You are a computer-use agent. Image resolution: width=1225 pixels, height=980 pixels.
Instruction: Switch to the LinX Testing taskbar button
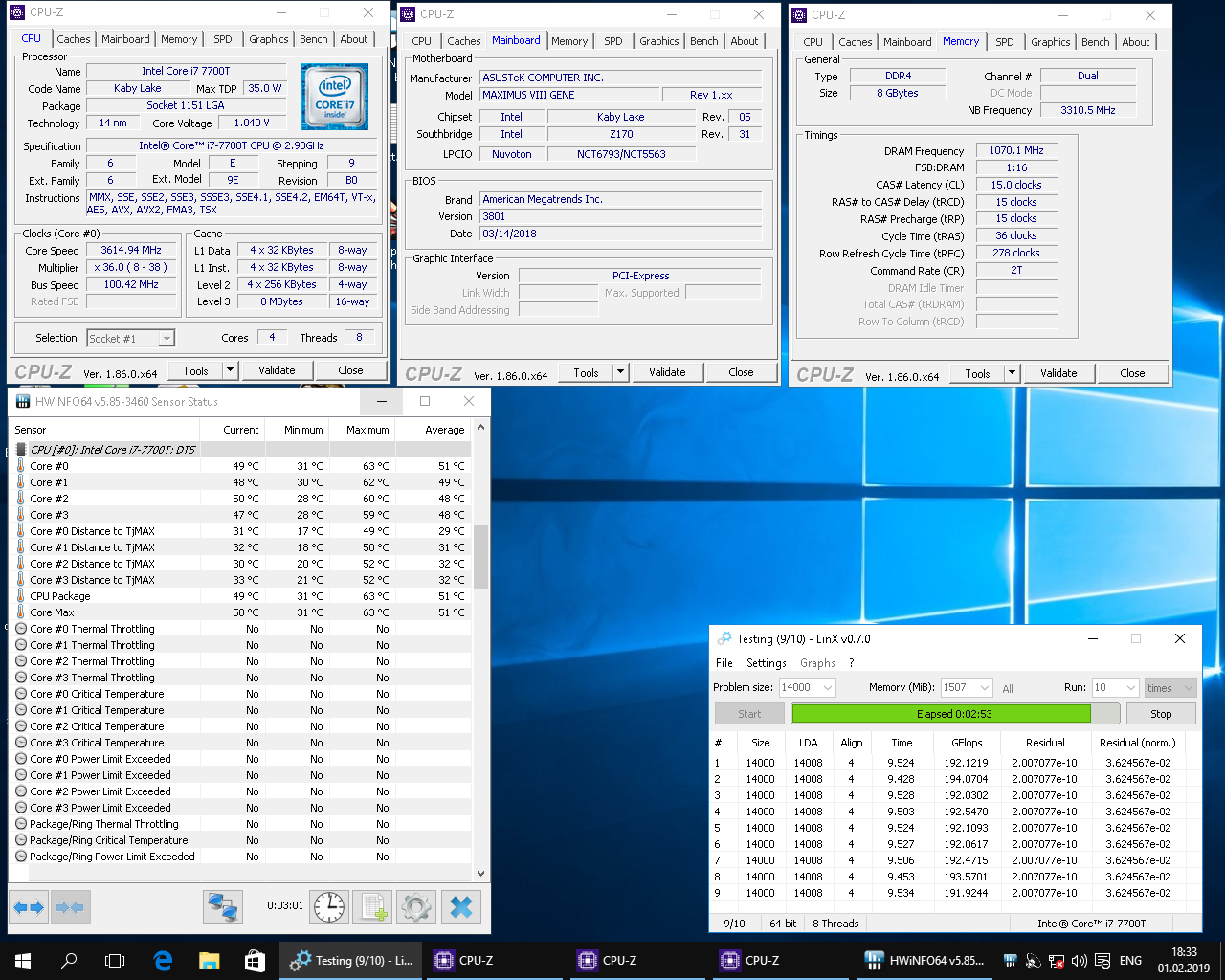click(x=350, y=961)
